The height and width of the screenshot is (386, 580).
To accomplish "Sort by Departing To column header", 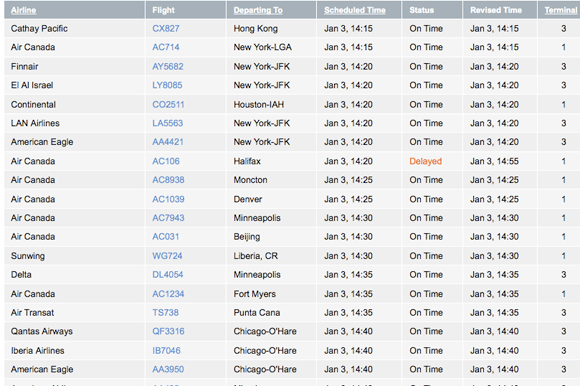I will coord(258,10).
